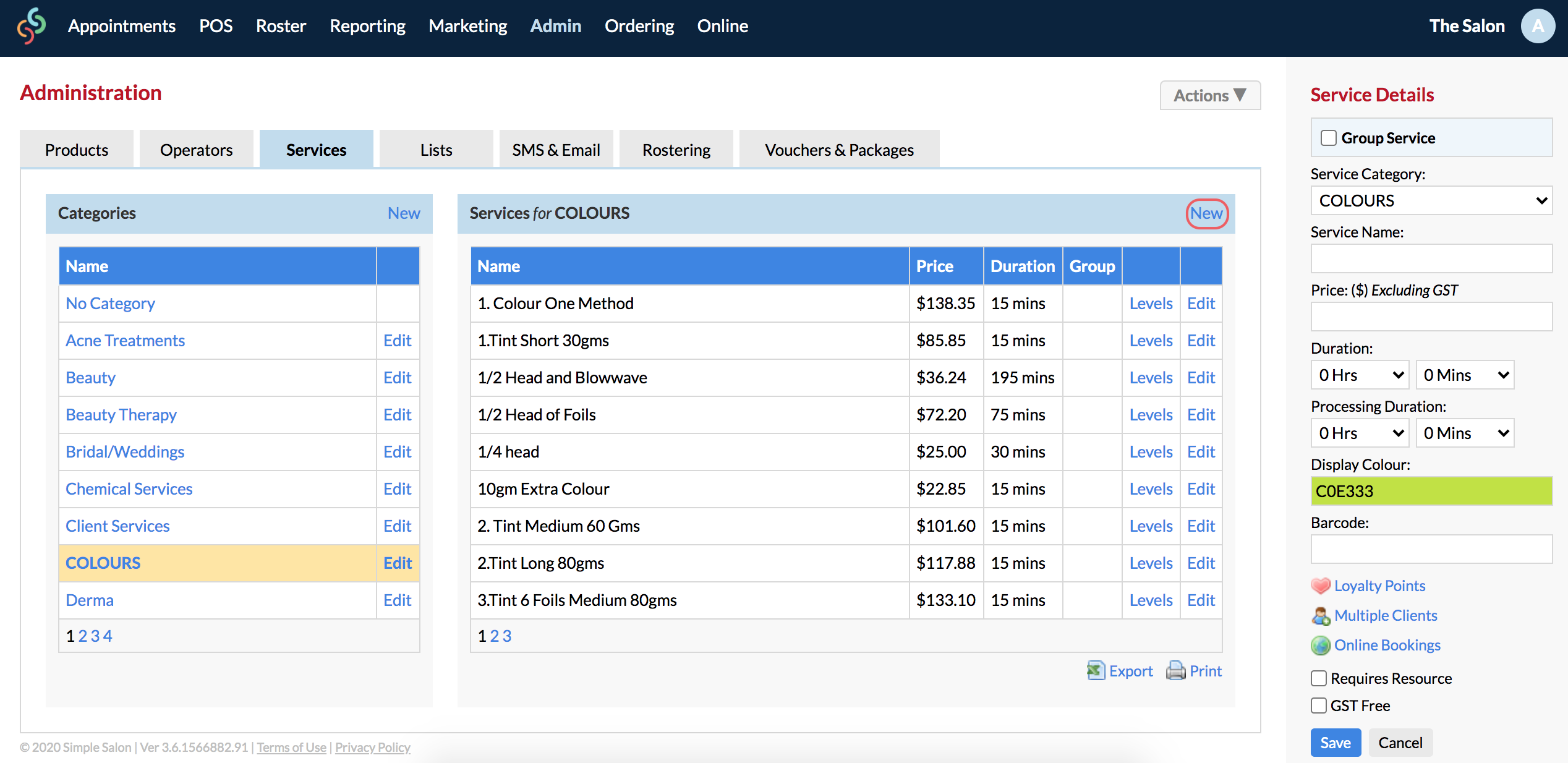Viewport: 1568px width, 763px height.
Task: Open the Marketing menu item
Action: coord(468,26)
